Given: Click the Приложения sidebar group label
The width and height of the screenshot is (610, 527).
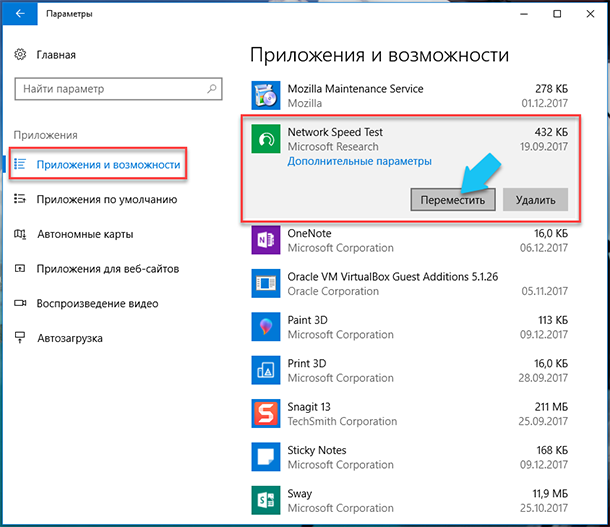Looking at the screenshot, I should [x=46, y=135].
